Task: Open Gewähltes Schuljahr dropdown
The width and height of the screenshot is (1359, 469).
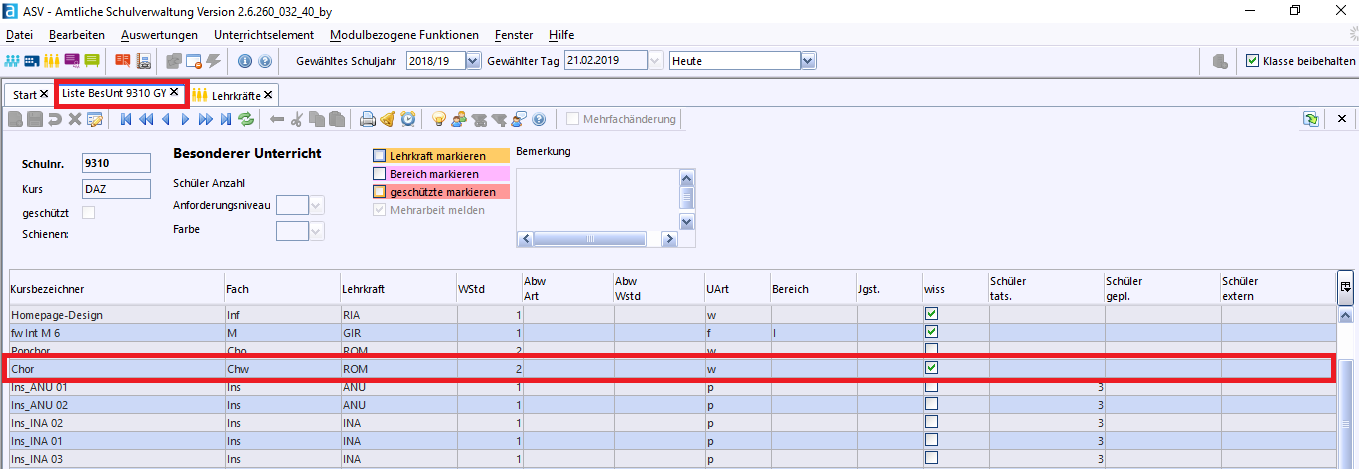Action: pyautogui.click(x=473, y=61)
